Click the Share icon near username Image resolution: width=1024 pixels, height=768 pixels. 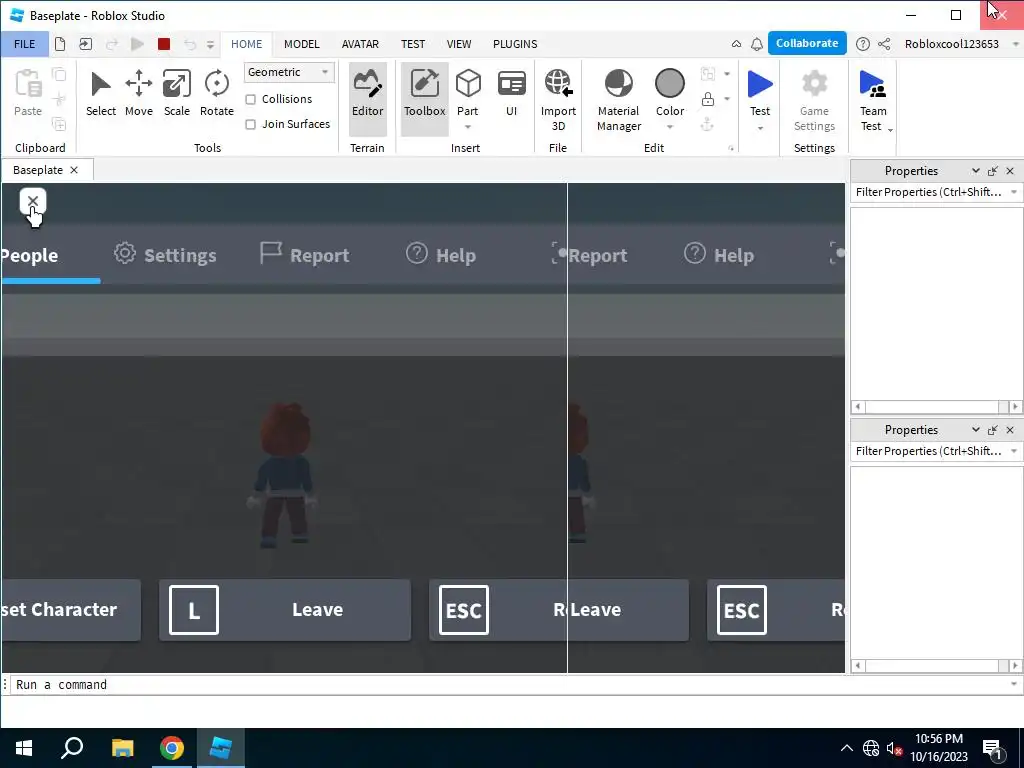tap(884, 44)
